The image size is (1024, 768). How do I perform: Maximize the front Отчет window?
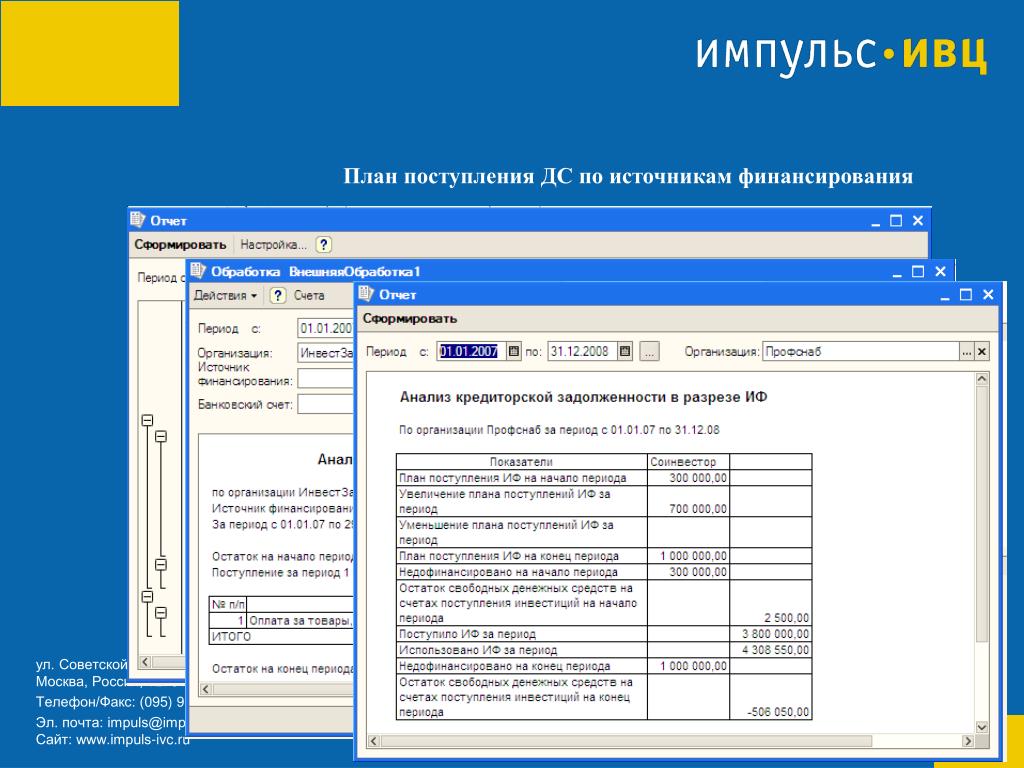pos(966,295)
